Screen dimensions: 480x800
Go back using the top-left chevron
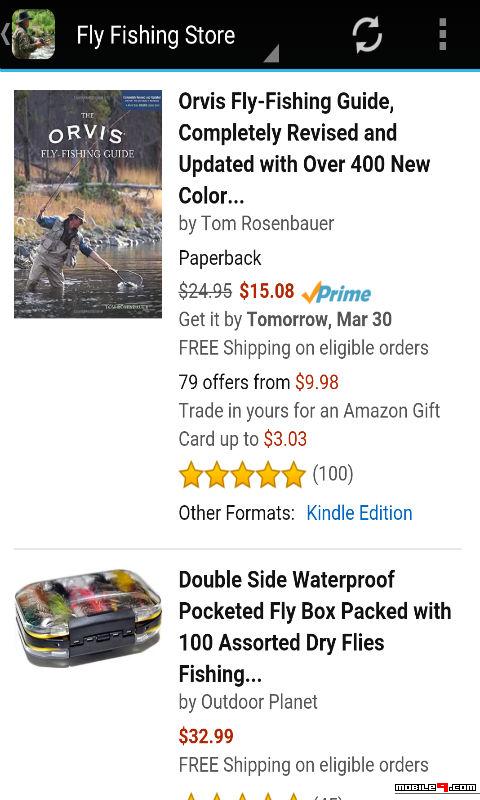(5, 35)
